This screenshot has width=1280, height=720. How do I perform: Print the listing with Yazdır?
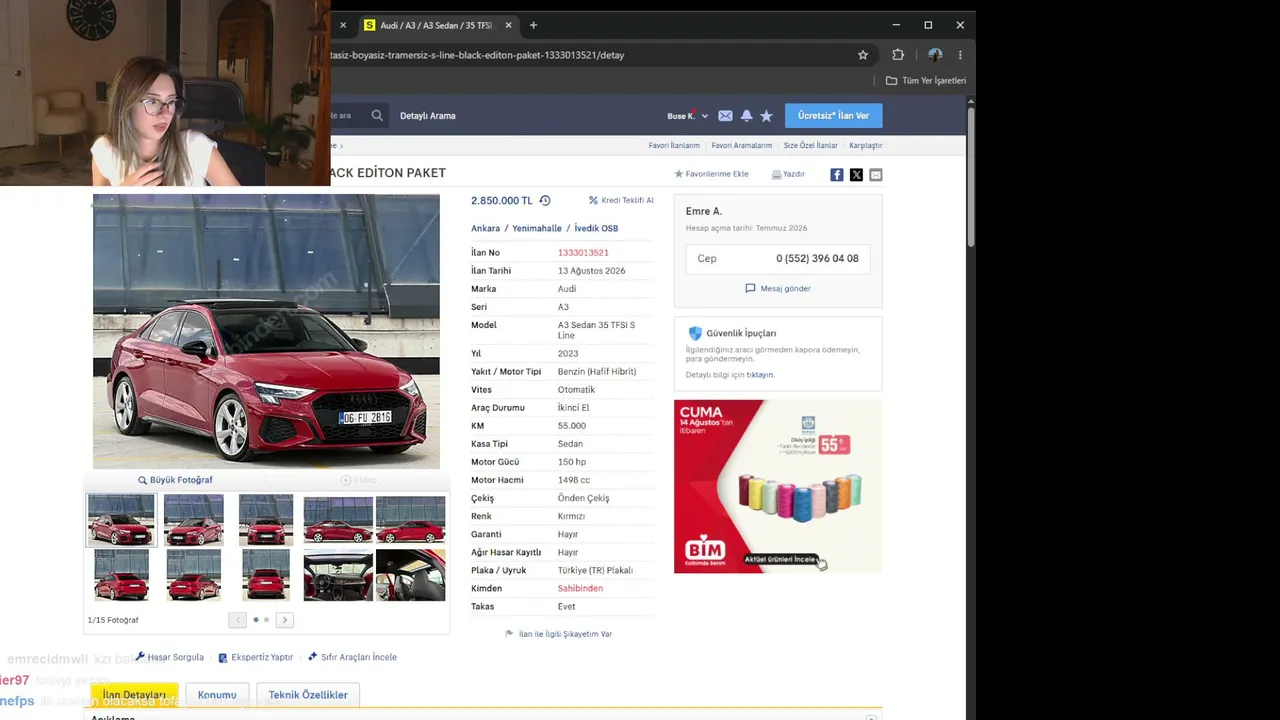pyautogui.click(x=788, y=174)
